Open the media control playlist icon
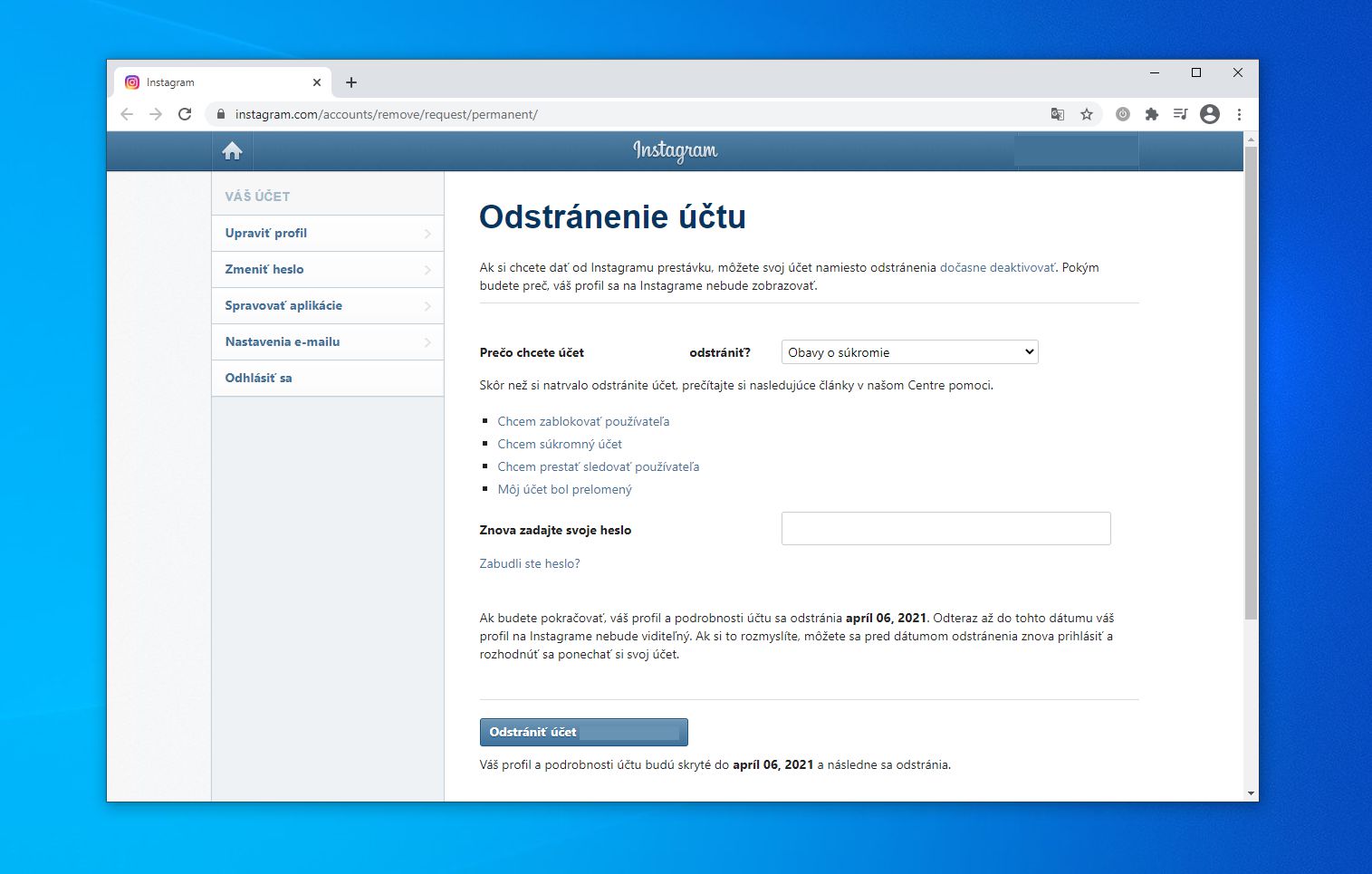1372x874 pixels. point(1180,114)
